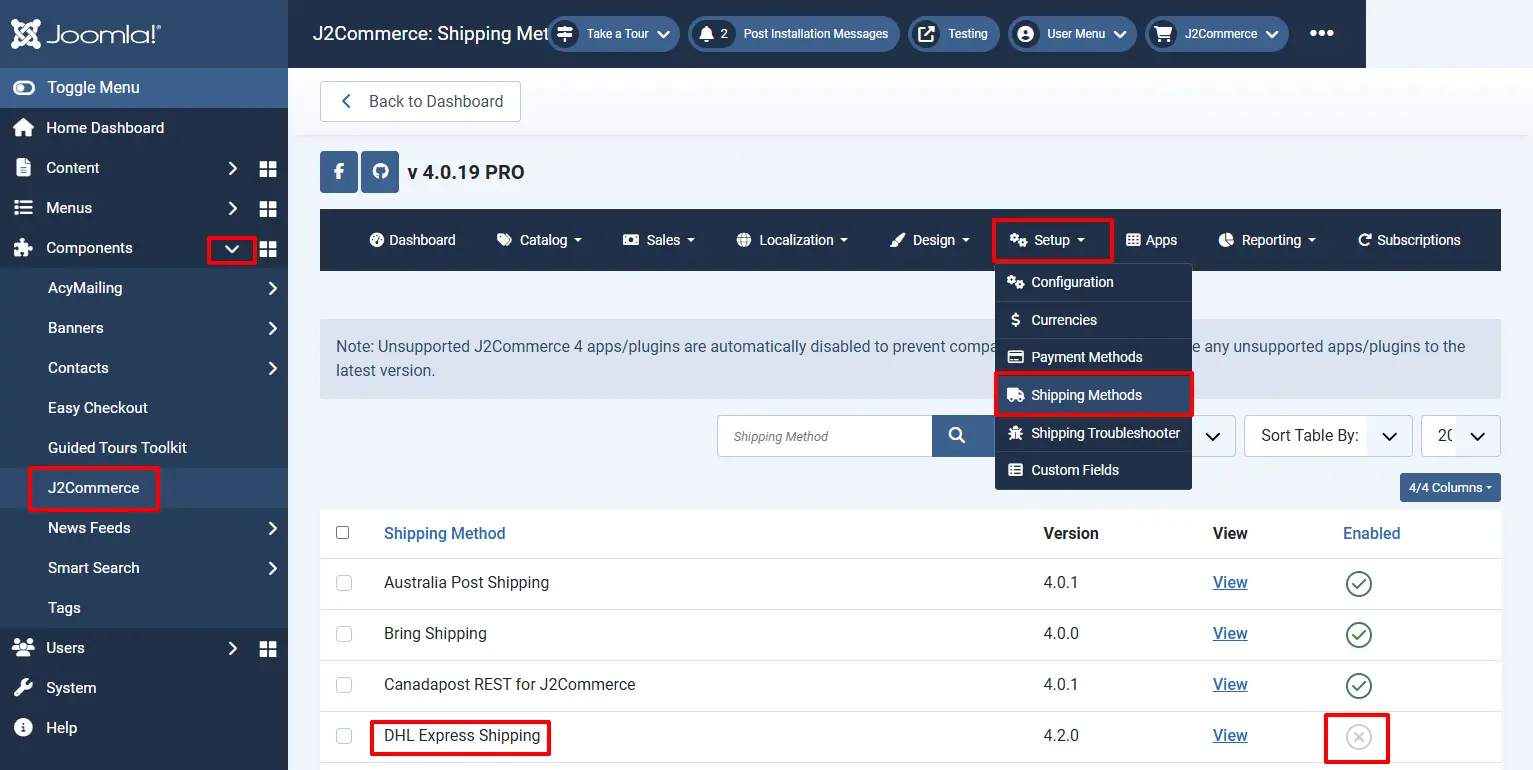Viewport: 1533px width, 770px height.
Task: Open the 4/4 Columns dropdown
Action: coord(1450,488)
